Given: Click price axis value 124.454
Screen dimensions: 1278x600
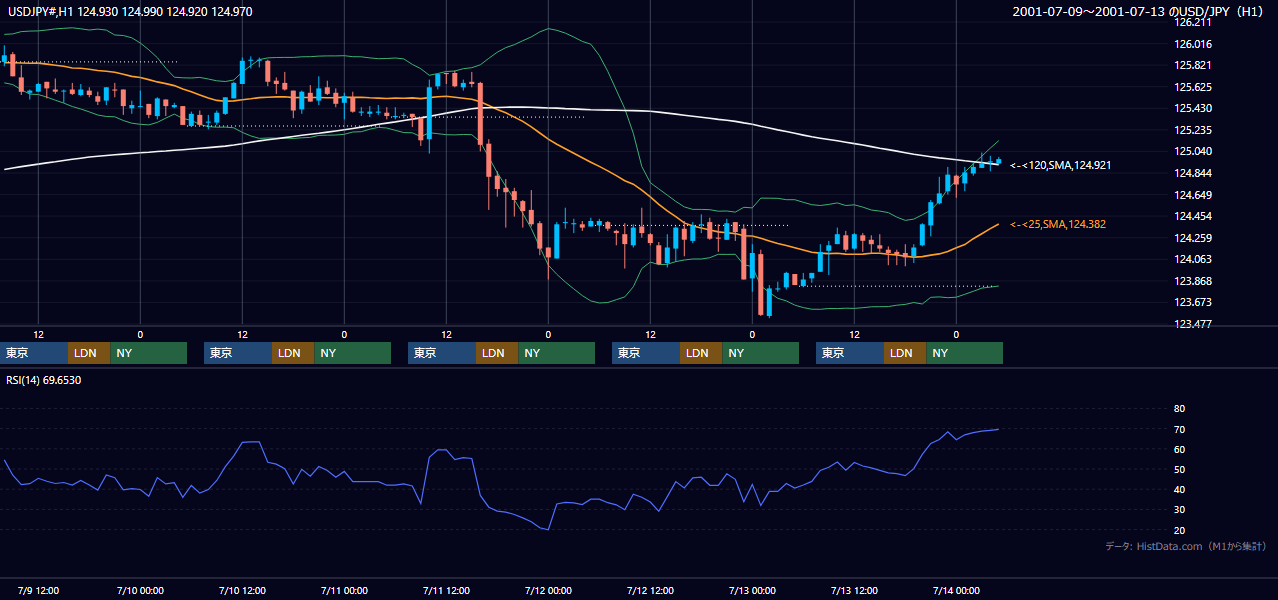Looking at the screenshot, I should [1194, 216].
